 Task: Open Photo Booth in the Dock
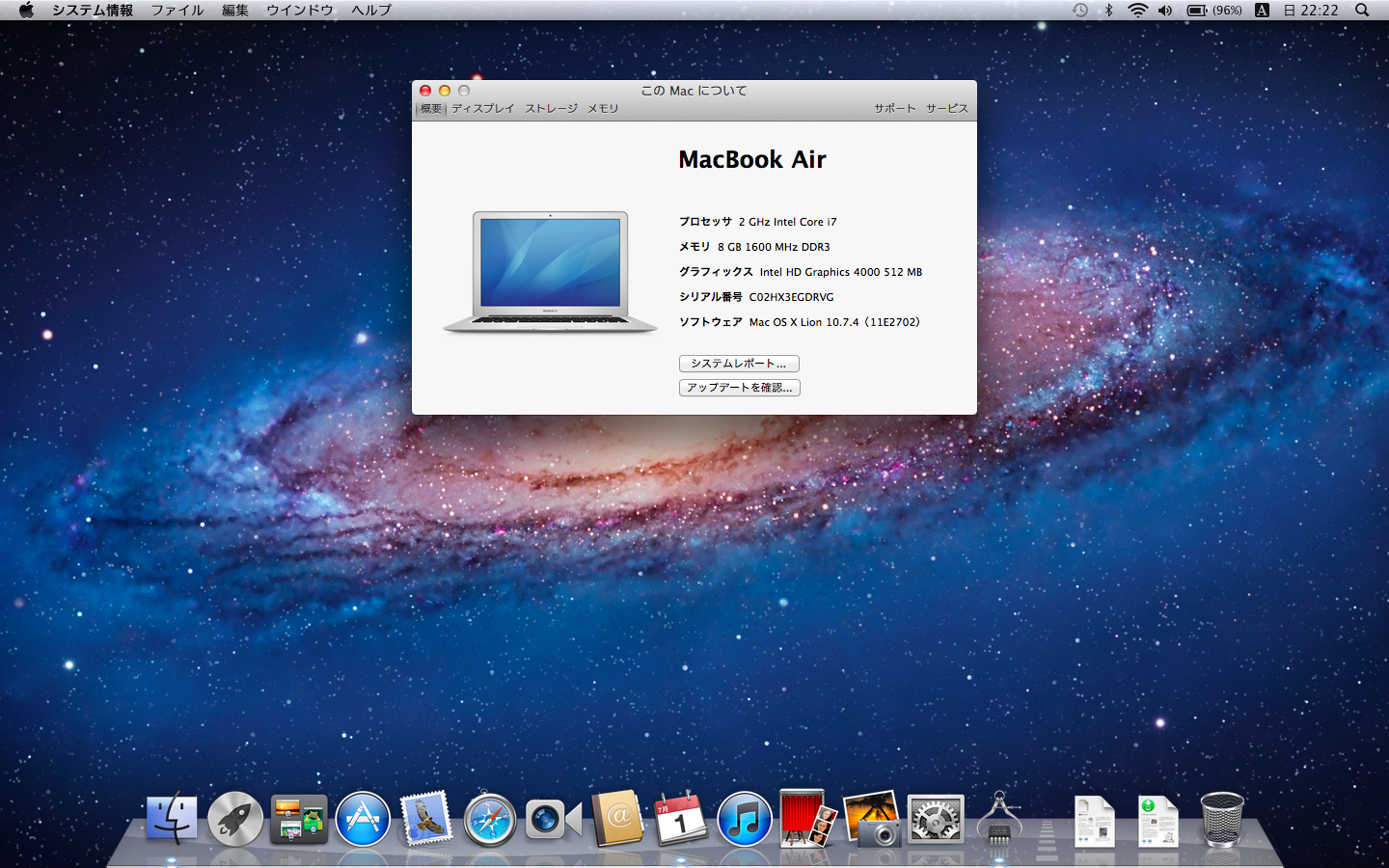pos(807,819)
